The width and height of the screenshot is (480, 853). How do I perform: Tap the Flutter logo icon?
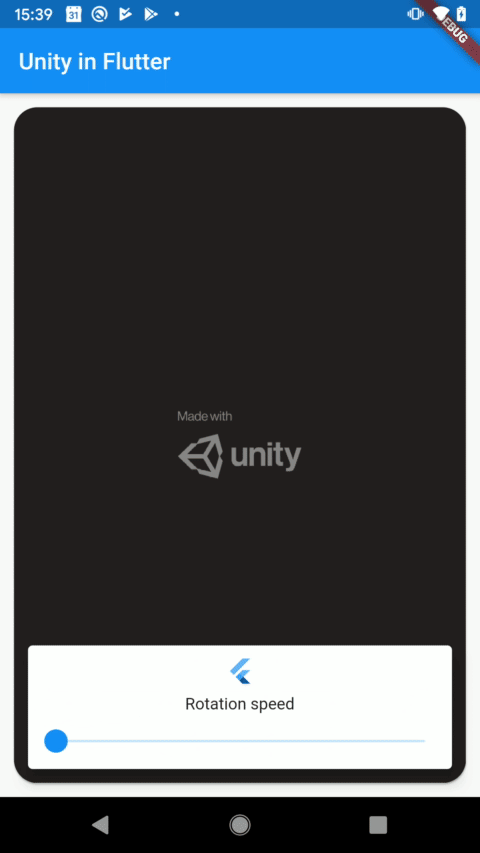(x=240, y=671)
